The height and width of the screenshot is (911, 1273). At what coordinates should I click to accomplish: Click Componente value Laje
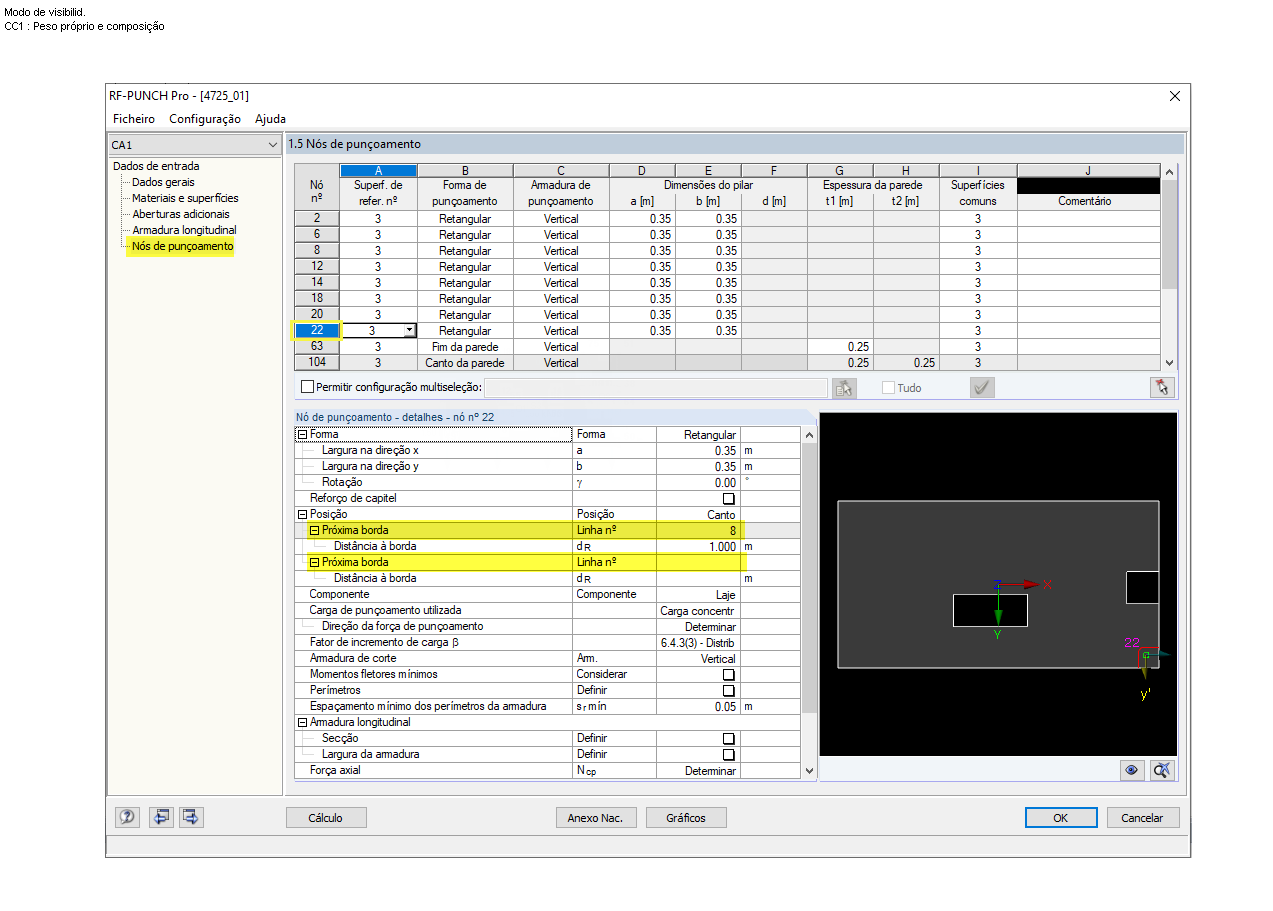pos(698,595)
